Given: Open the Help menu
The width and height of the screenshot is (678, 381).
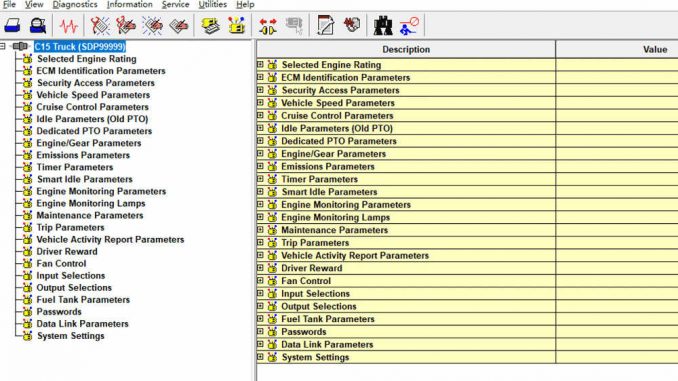Looking at the screenshot, I should (245, 5).
